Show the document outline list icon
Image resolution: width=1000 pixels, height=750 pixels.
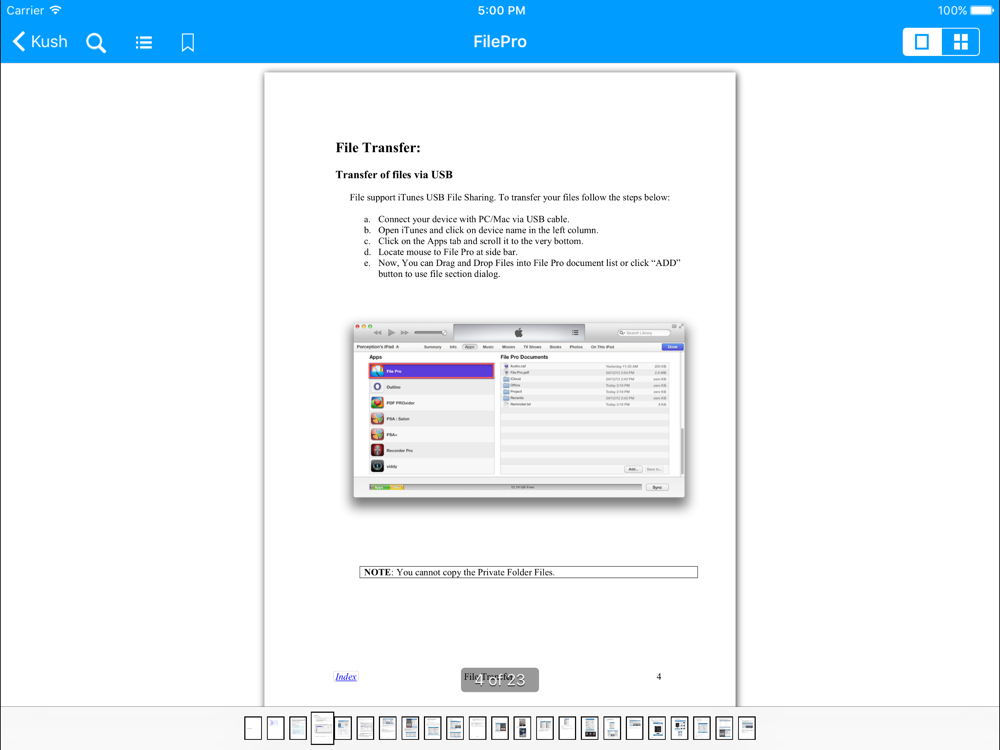click(143, 43)
